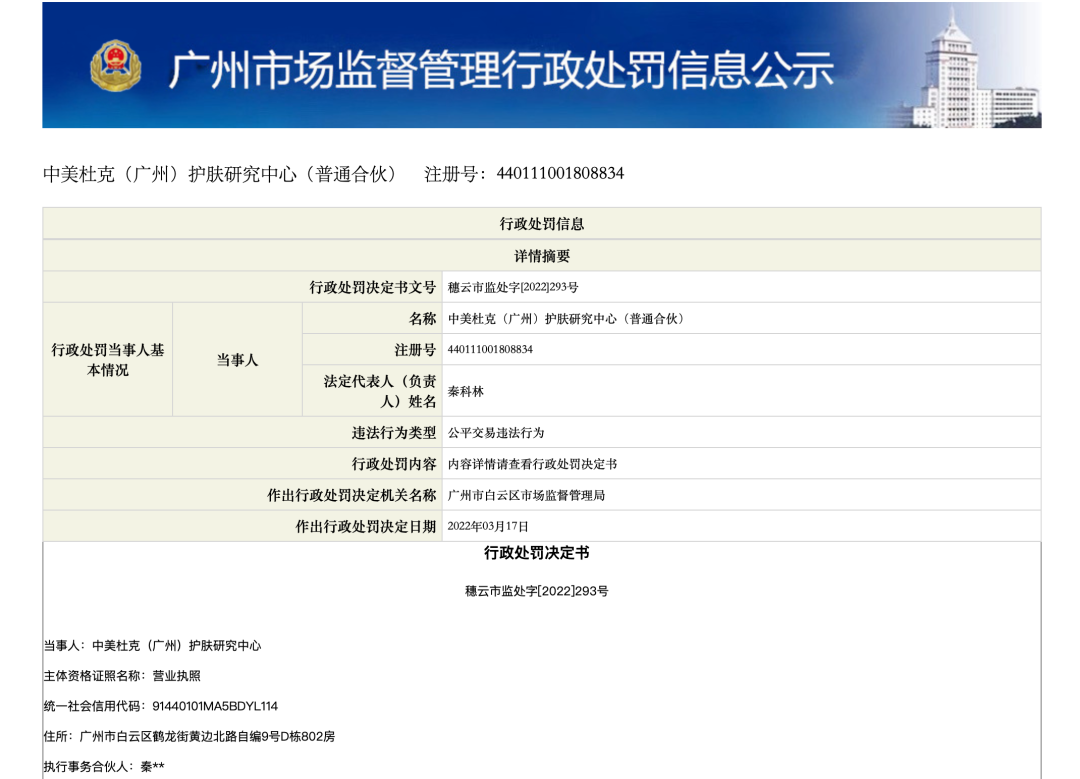Click the banner title 广州市场监督管理行政处罚信息公示
Image resolution: width=1080 pixels, height=779 pixels.
(501, 69)
